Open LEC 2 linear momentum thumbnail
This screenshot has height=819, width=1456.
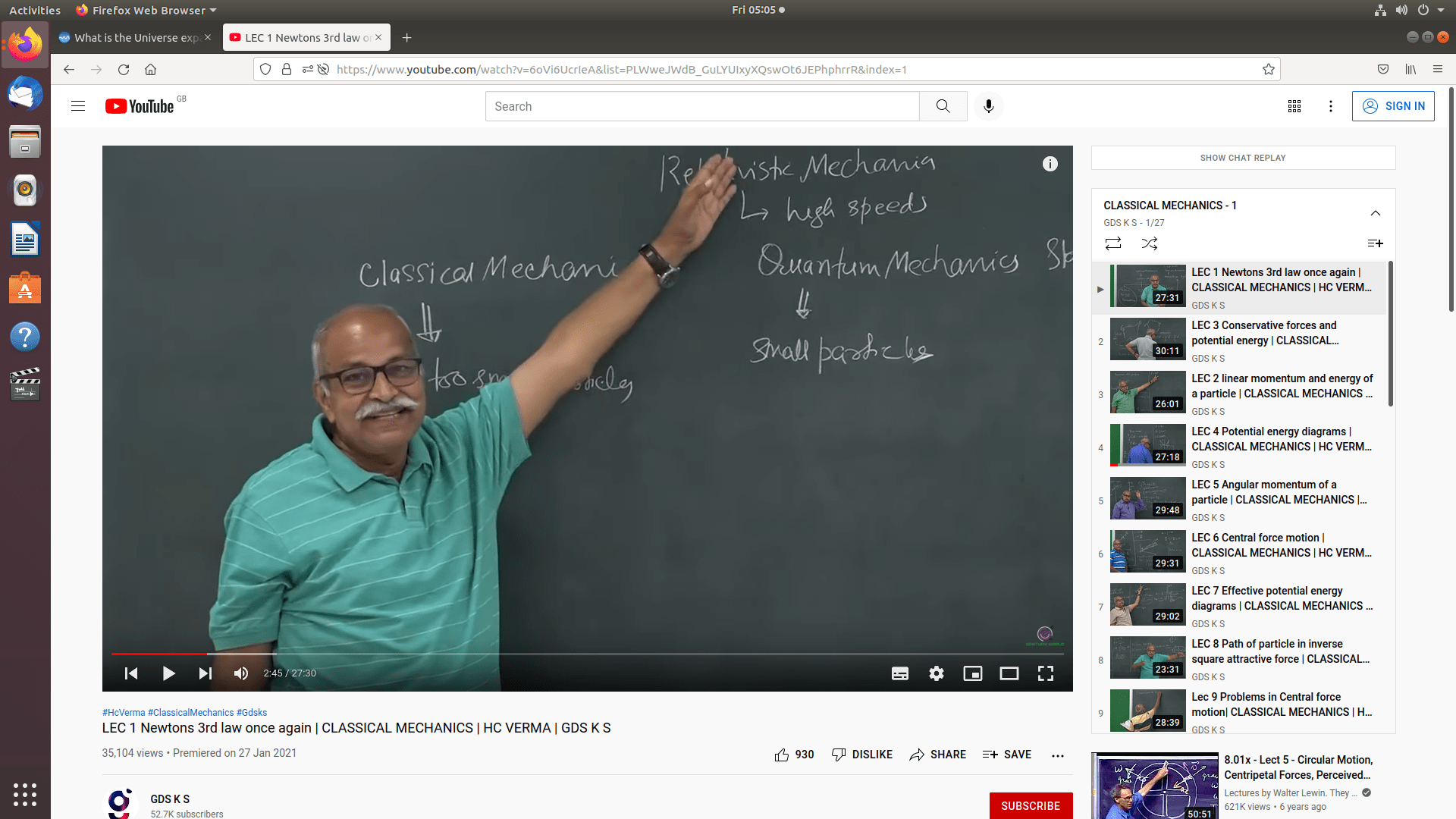(x=1148, y=392)
